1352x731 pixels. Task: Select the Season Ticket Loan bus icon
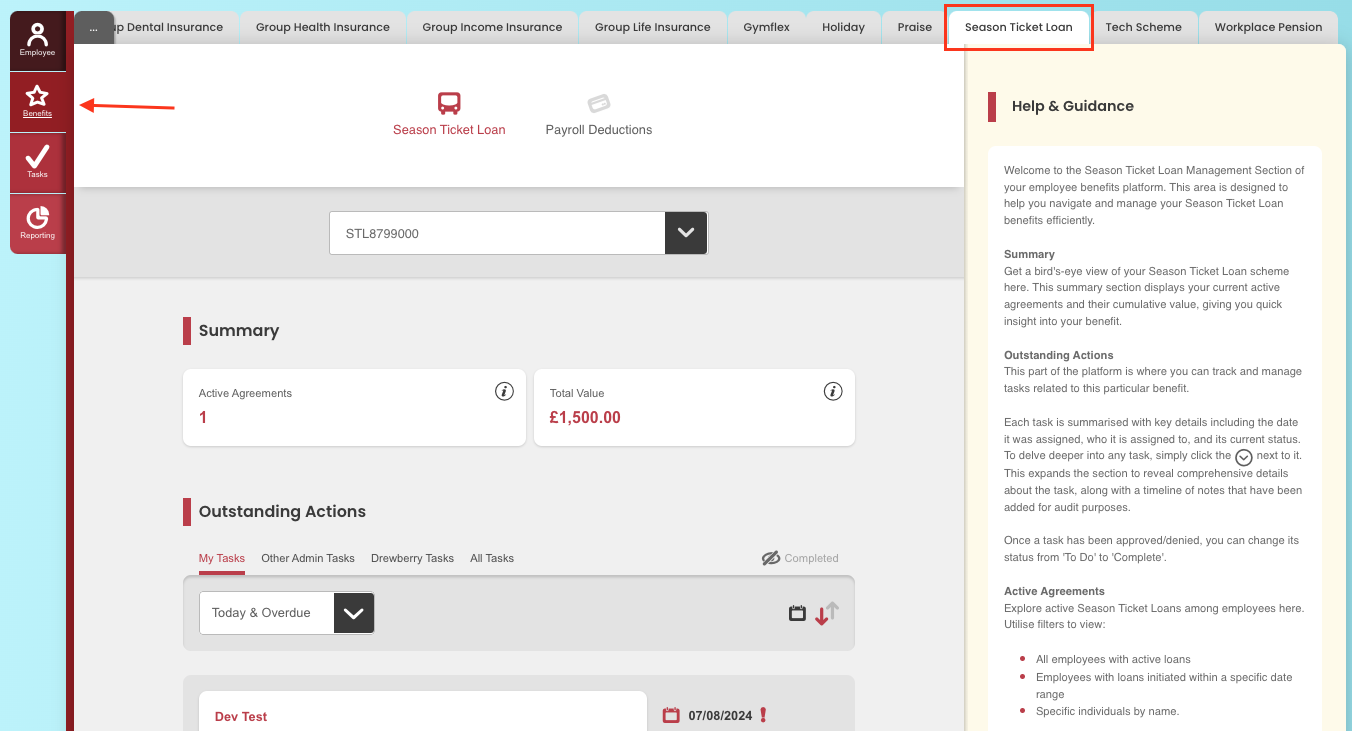click(x=449, y=104)
